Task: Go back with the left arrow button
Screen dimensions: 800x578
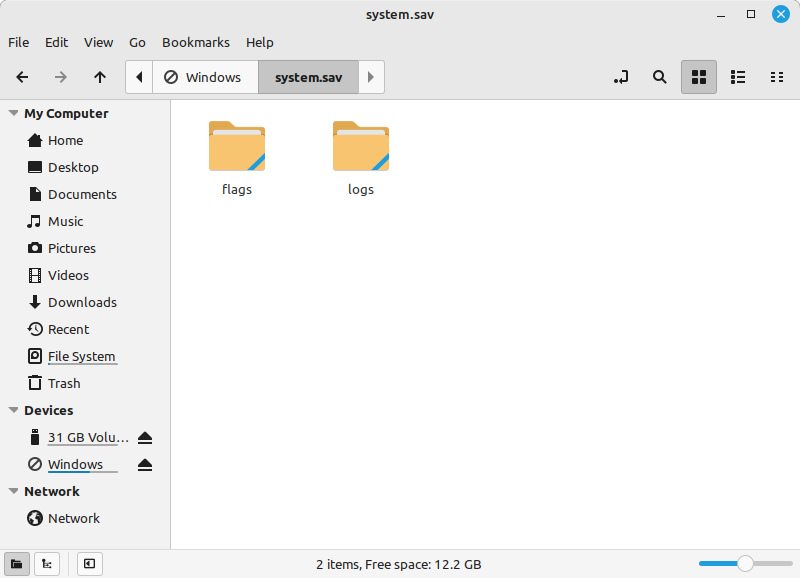Action: tap(22, 77)
